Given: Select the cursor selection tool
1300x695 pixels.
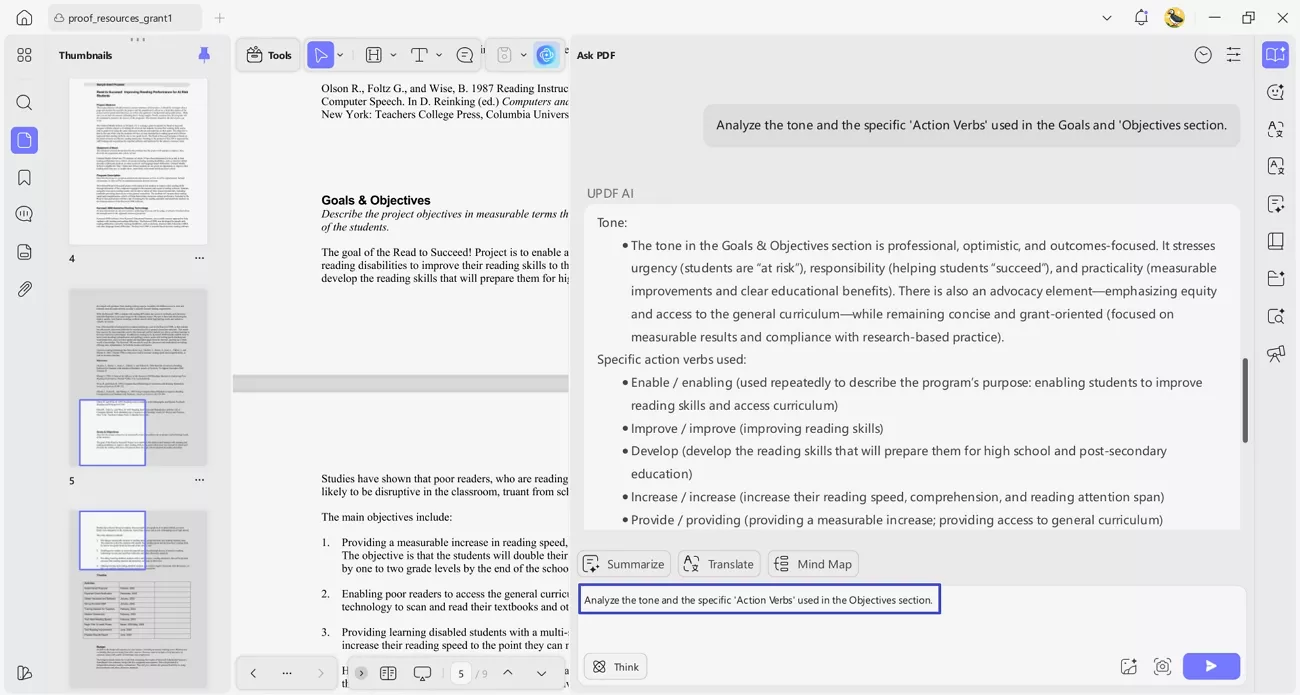Looking at the screenshot, I should point(320,55).
